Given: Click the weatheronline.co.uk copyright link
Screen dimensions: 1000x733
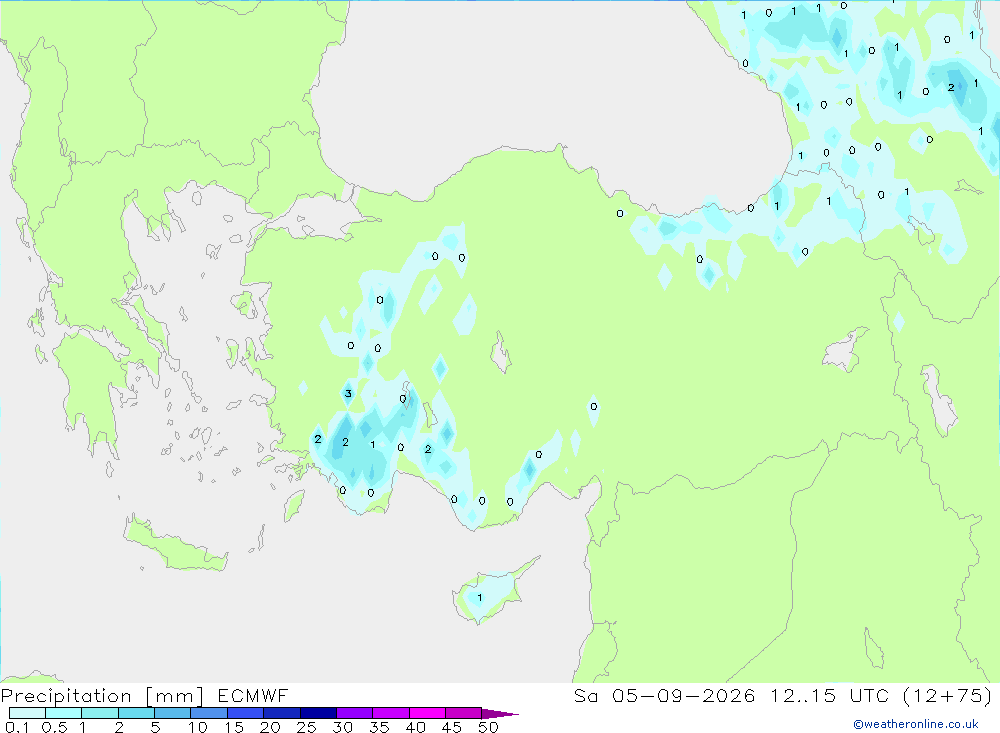Looking at the screenshot, I should tap(916, 724).
